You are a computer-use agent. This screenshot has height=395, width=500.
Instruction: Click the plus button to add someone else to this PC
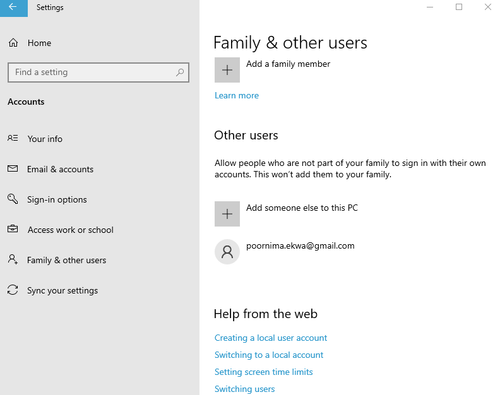tap(227, 214)
